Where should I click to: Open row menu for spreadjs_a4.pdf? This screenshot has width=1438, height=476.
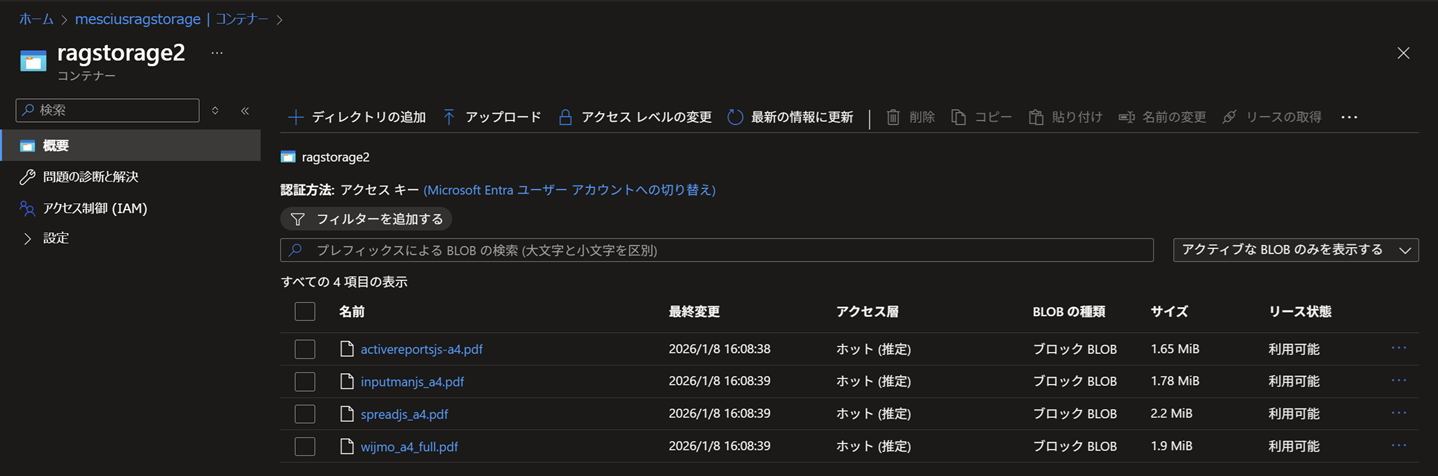point(1399,413)
